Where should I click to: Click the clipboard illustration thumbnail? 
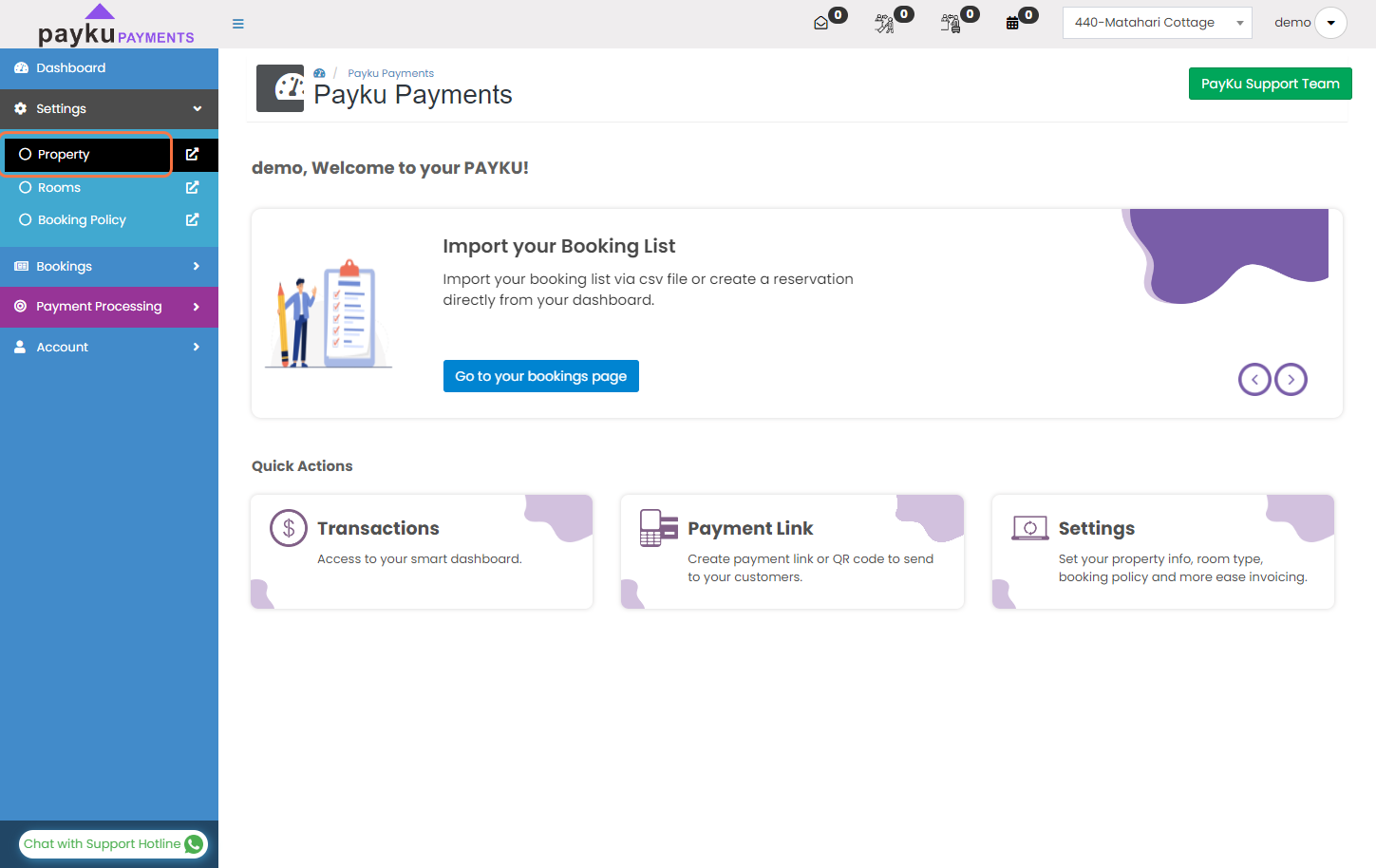pyautogui.click(x=329, y=313)
